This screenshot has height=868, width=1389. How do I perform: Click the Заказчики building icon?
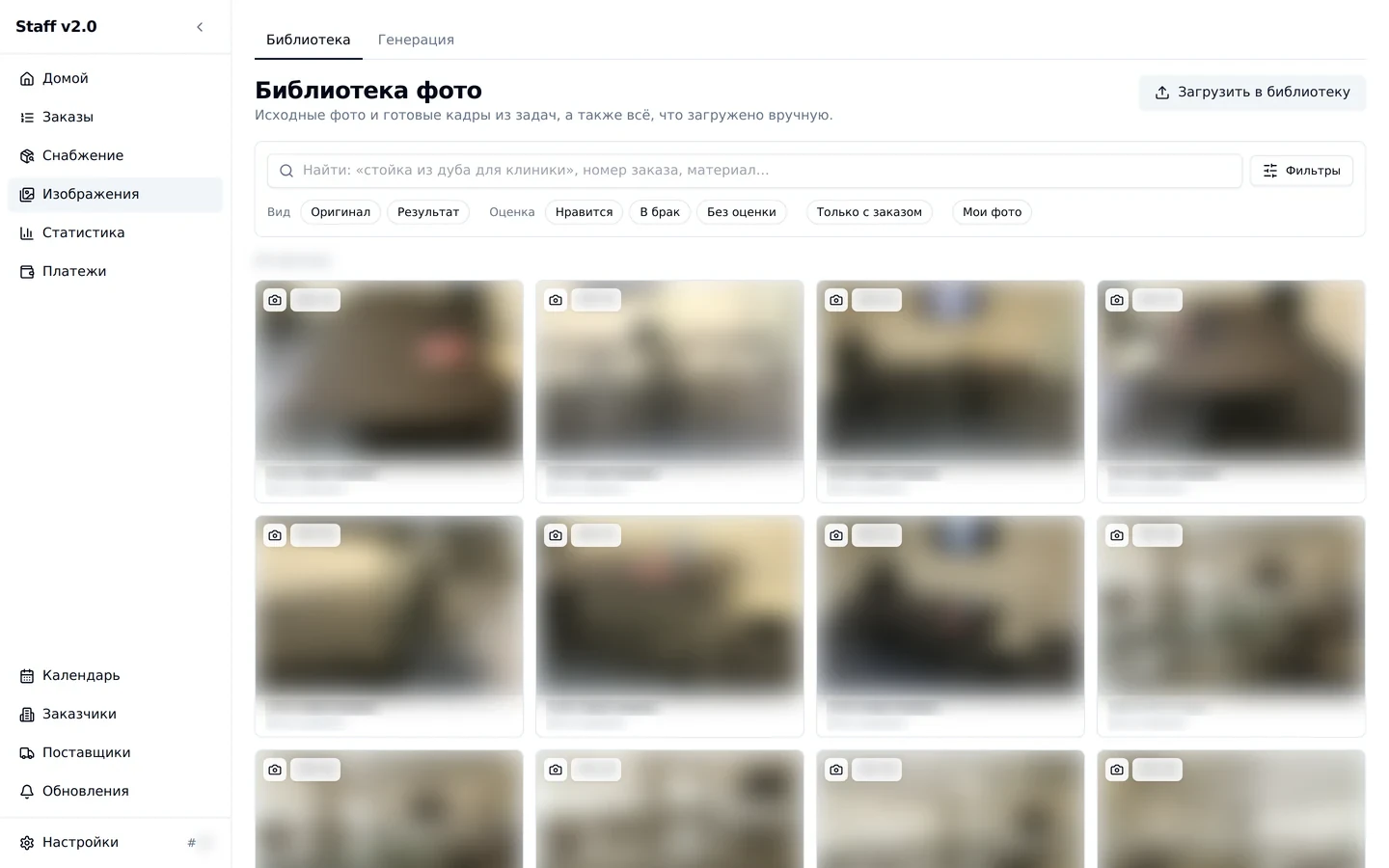pyautogui.click(x=27, y=715)
